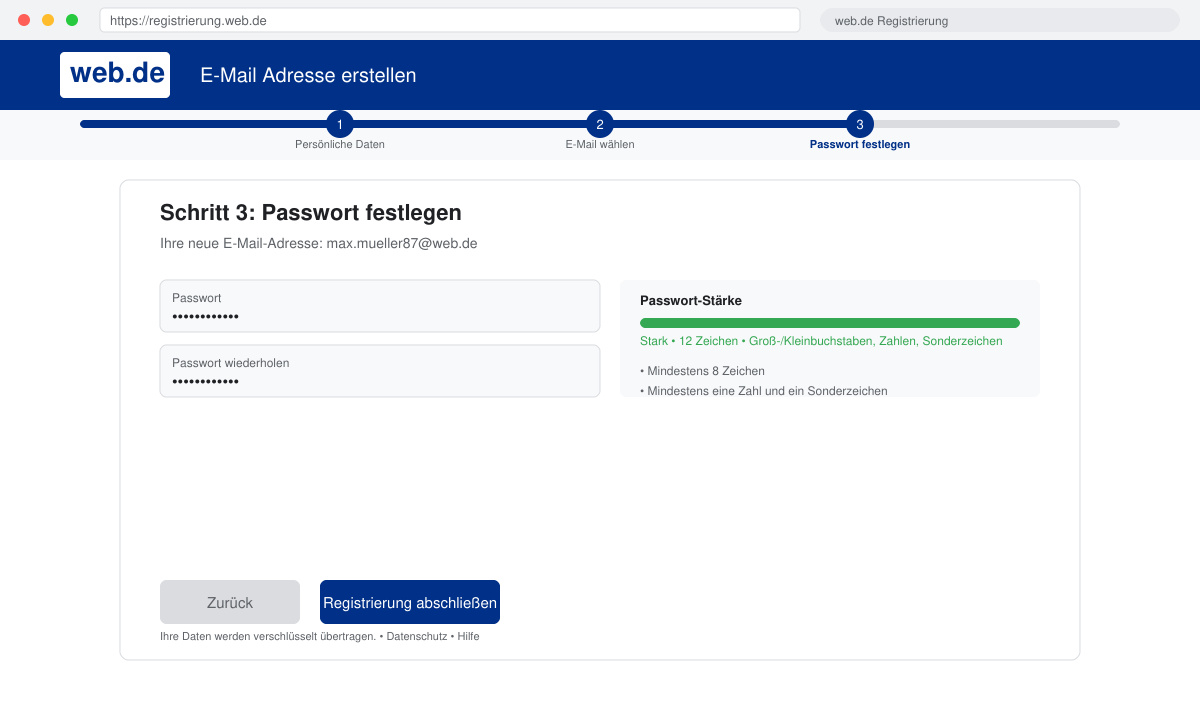Click the Zurück button
The width and height of the screenshot is (1200, 720).
[x=230, y=602]
